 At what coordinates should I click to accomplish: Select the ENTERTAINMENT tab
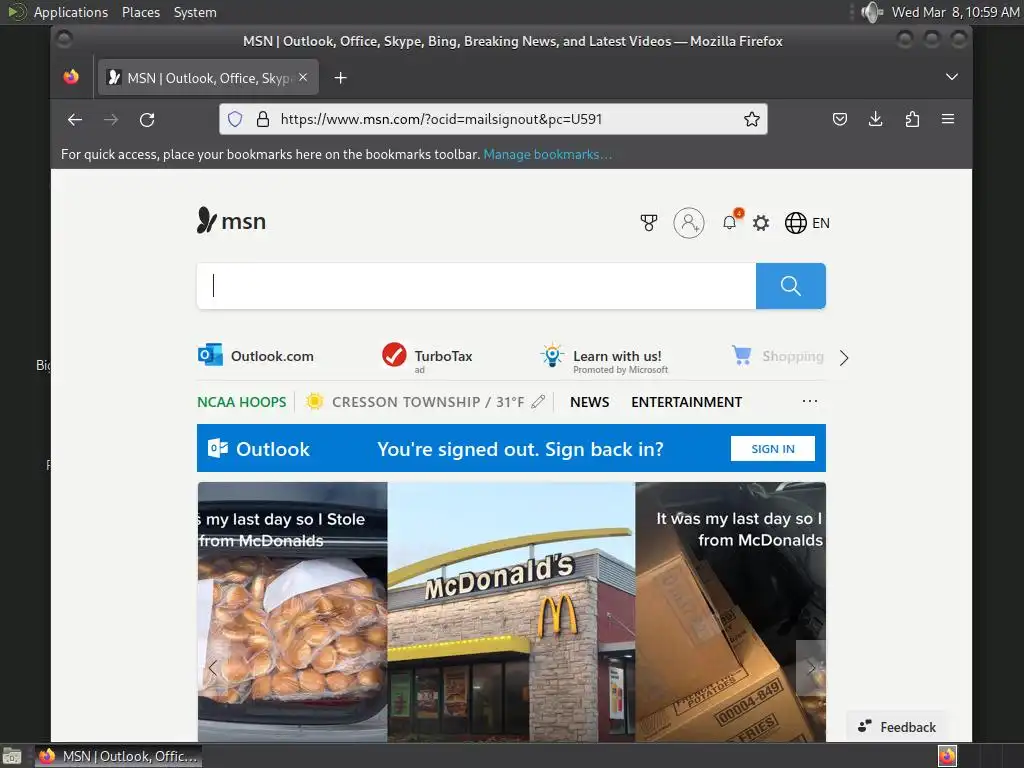pos(686,402)
